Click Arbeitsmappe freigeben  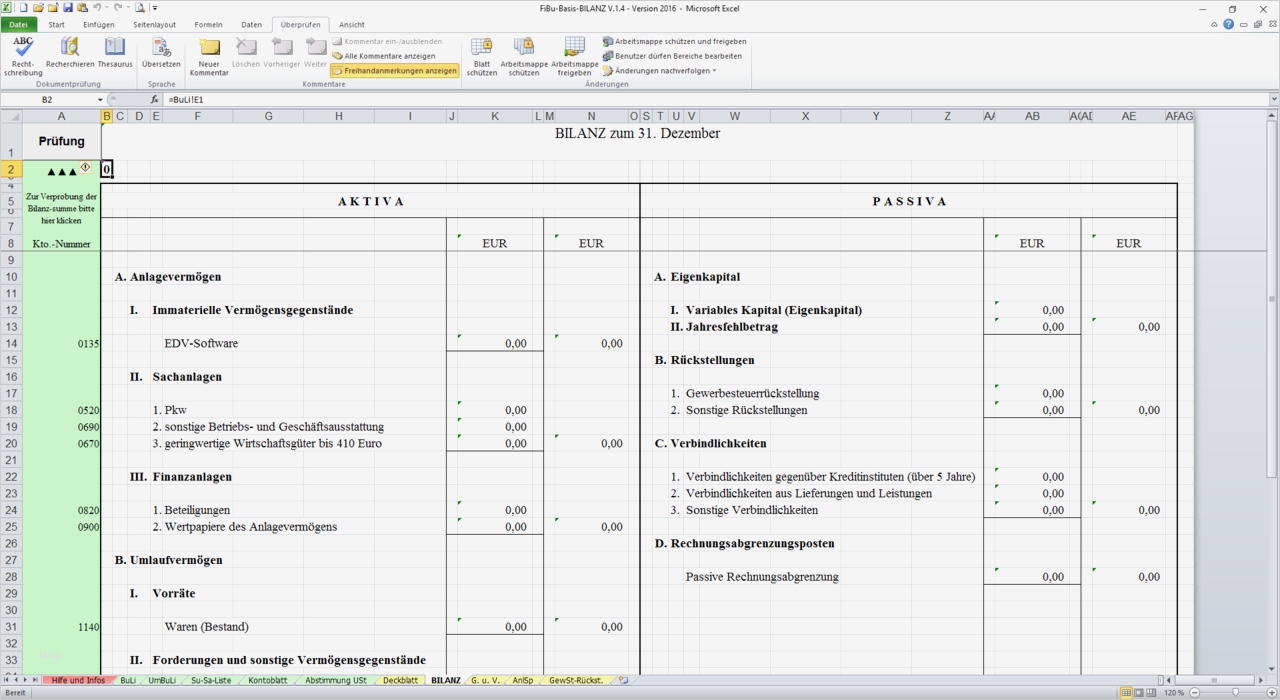[x=575, y=56]
